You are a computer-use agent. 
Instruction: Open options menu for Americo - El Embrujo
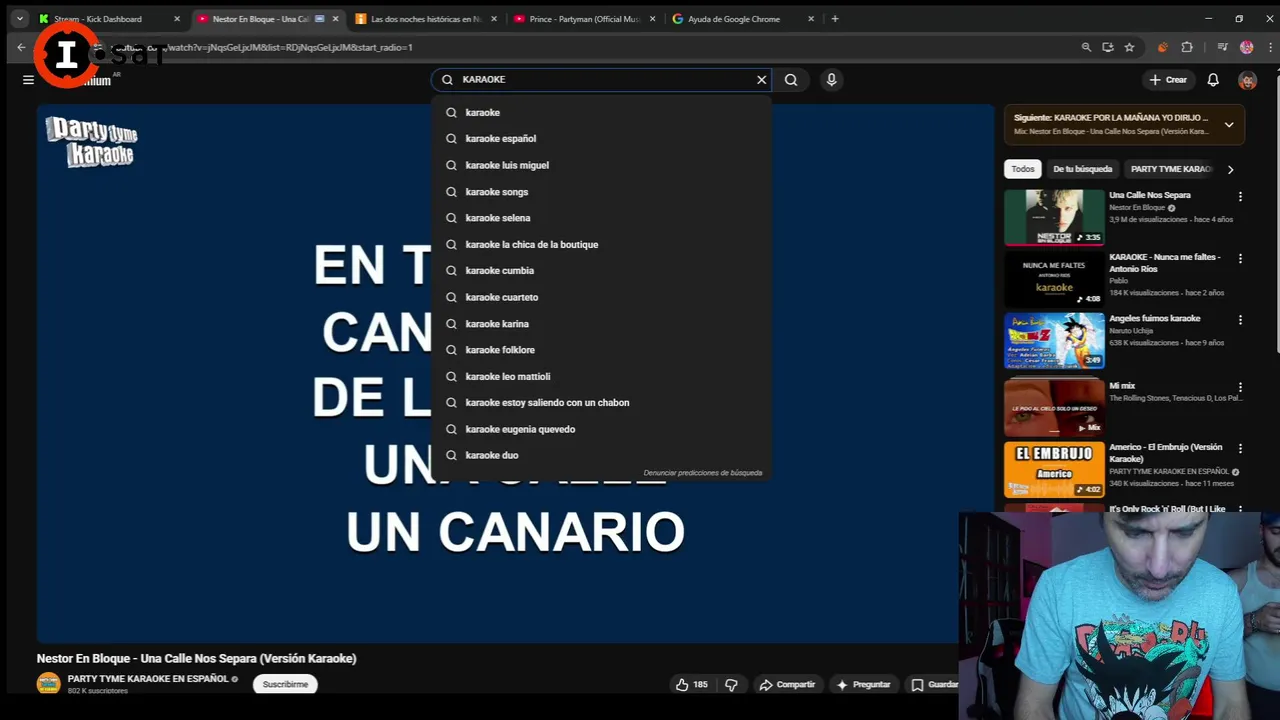click(1240, 449)
